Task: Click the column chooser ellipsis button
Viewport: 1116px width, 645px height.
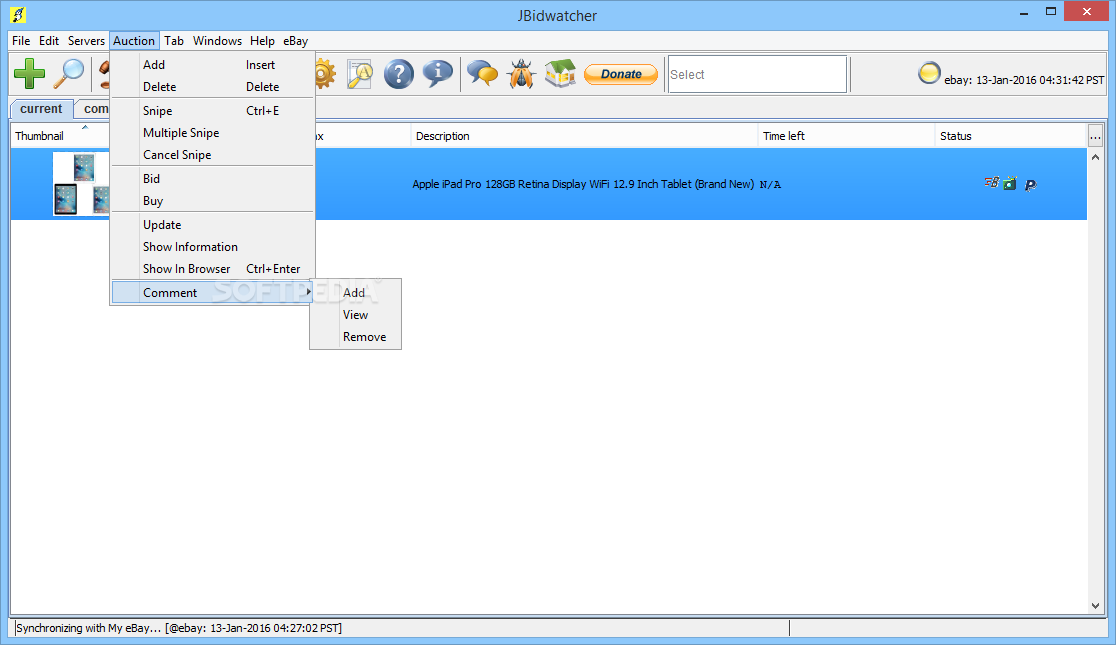Action: pyautogui.click(x=1095, y=135)
